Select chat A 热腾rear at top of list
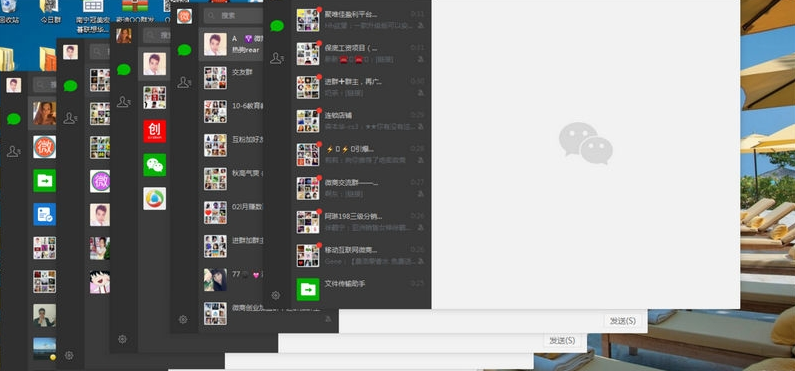795x371 pixels. 231,44
